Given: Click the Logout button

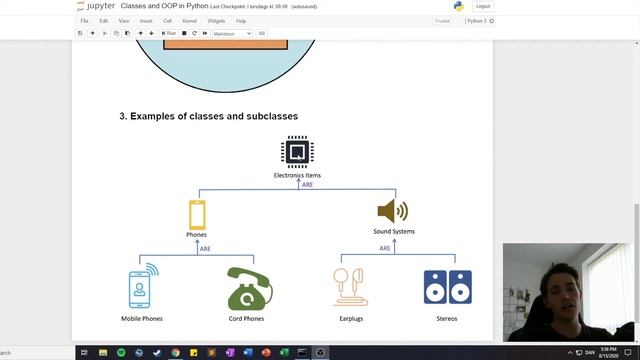Looking at the screenshot, I should [483, 6].
